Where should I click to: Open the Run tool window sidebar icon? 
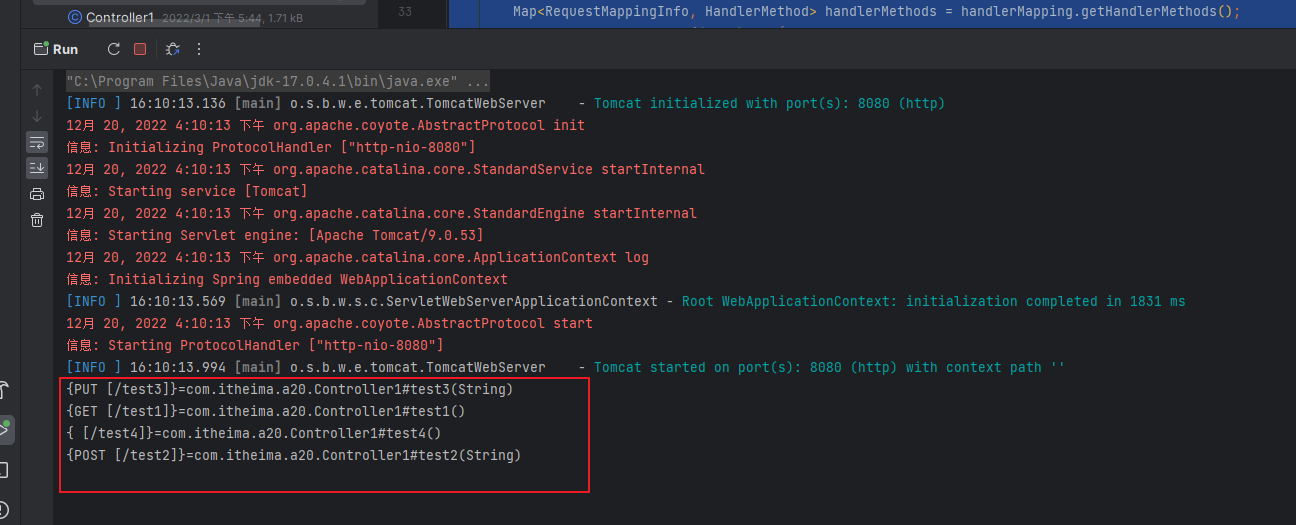(x=5, y=430)
